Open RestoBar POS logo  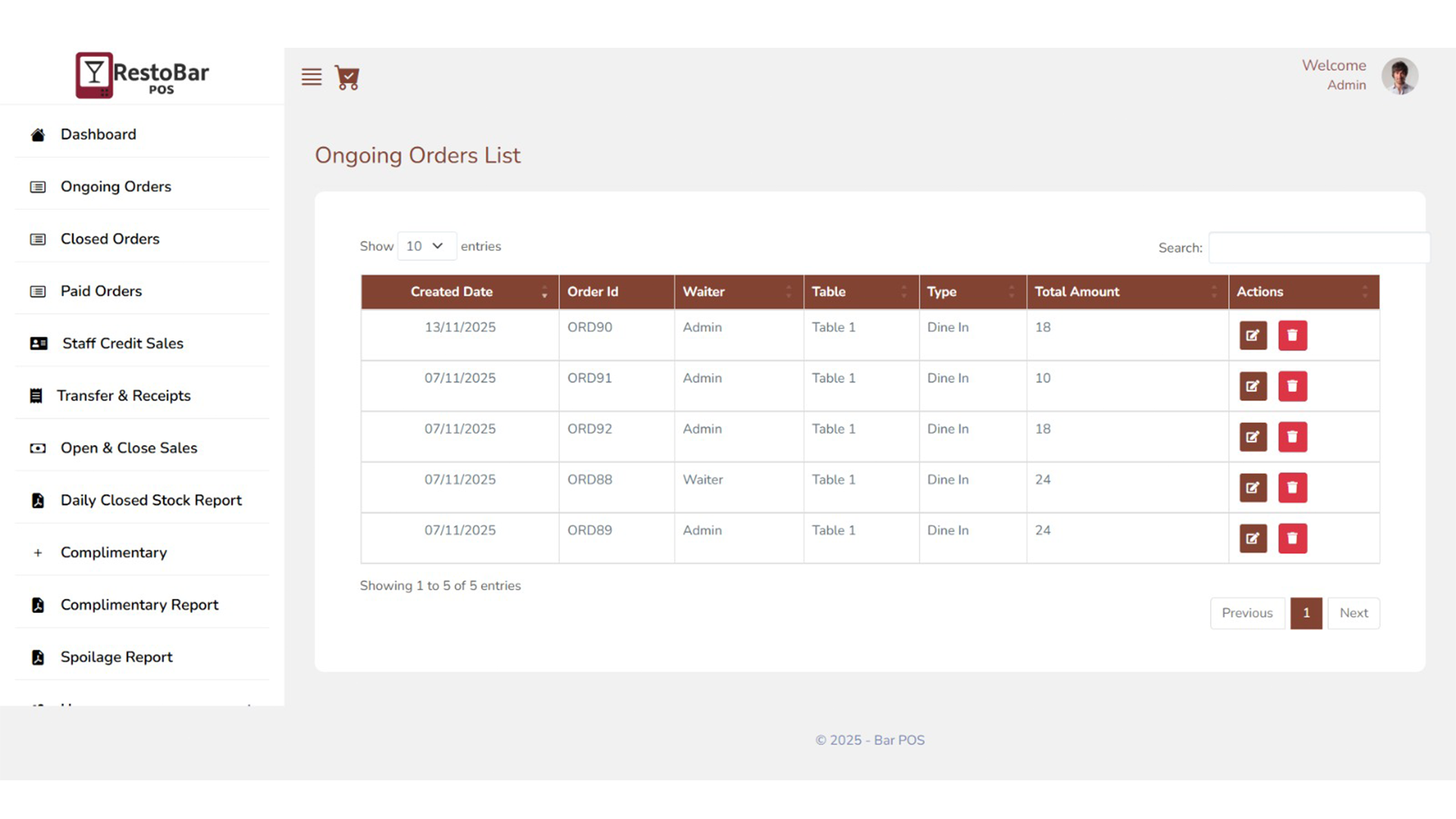[x=142, y=75]
